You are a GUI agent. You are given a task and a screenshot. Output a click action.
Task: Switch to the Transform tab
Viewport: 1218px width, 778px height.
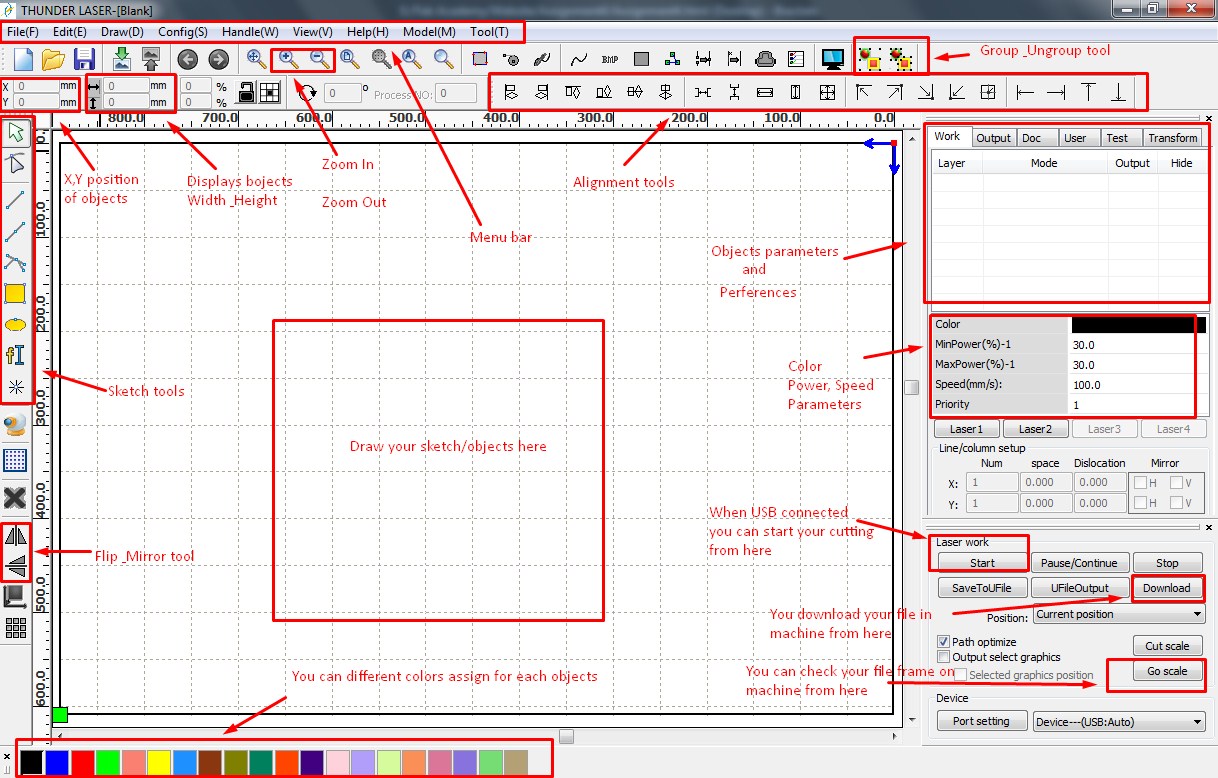[1172, 138]
